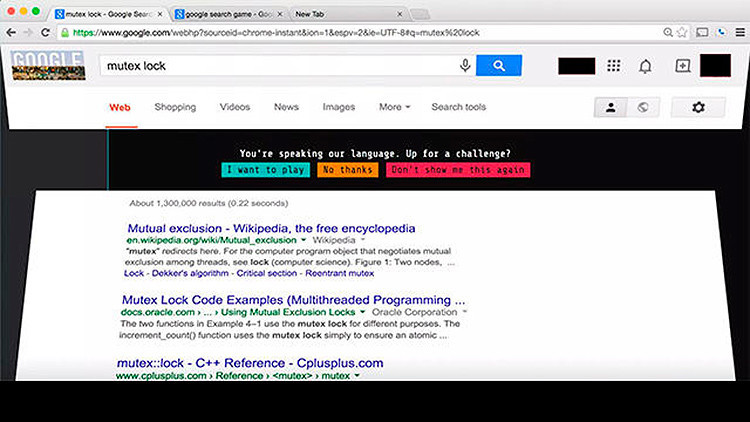The width and height of the screenshot is (750, 422).
Task: Click the share plus box icon
Action: click(683, 66)
